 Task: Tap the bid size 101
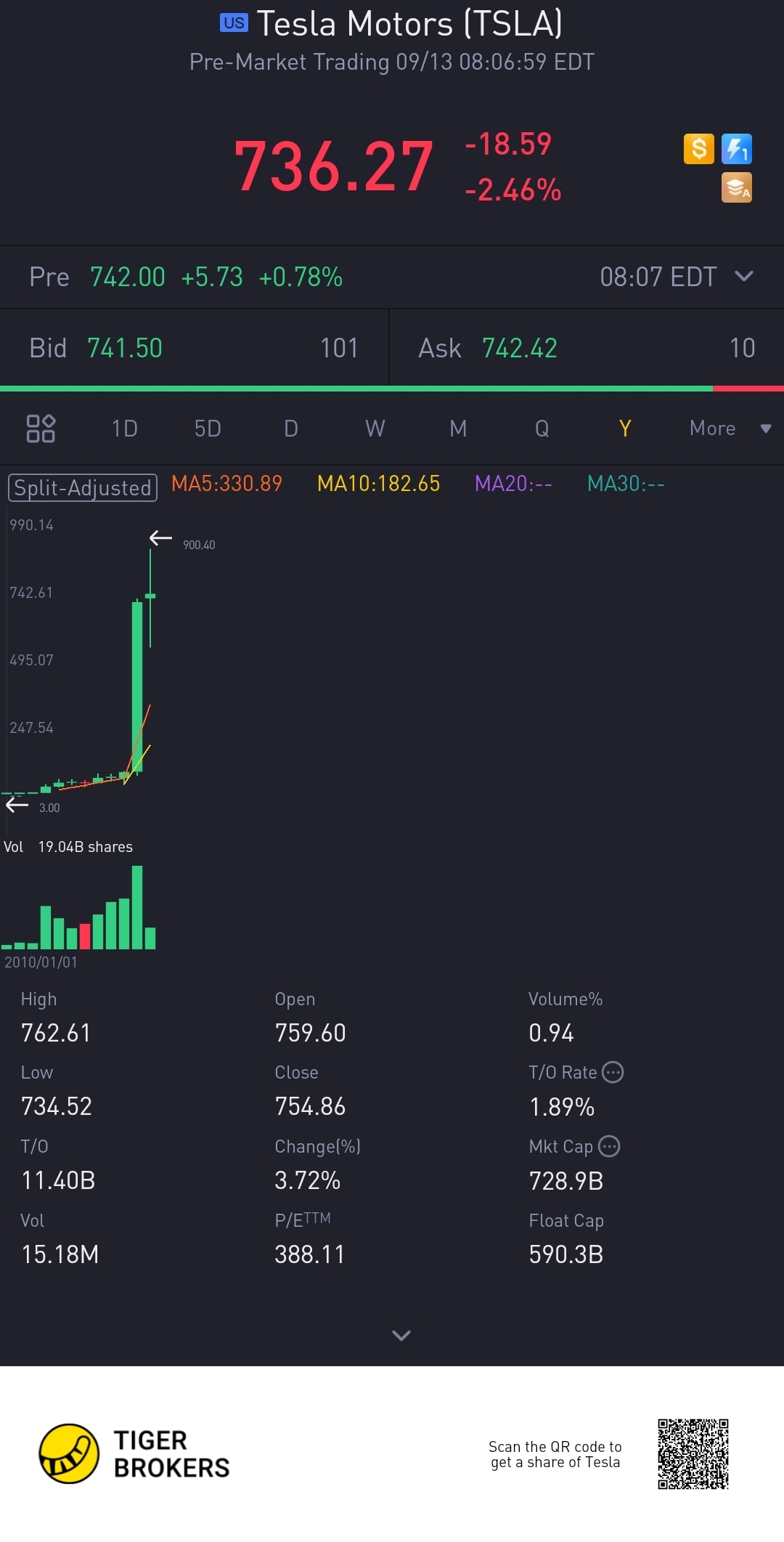point(339,349)
